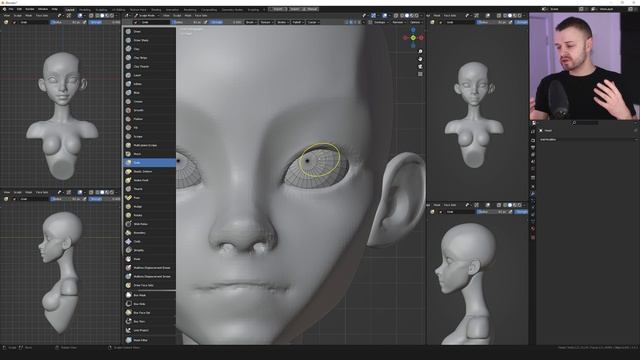640x360 pixels.
Task: Select the Boundary brush
Action: pyautogui.click(x=149, y=233)
